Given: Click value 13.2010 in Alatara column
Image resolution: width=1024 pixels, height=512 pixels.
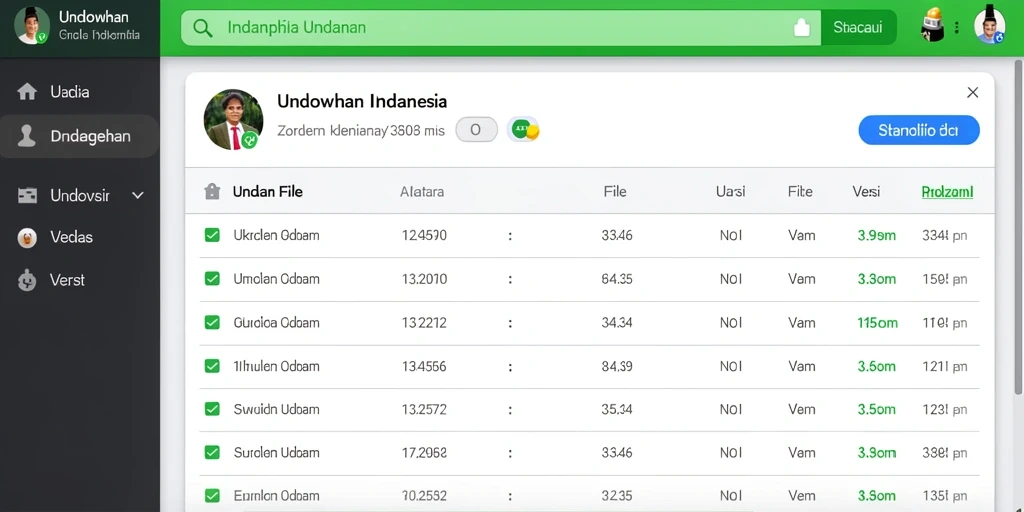Looking at the screenshot, I should 424,280.
